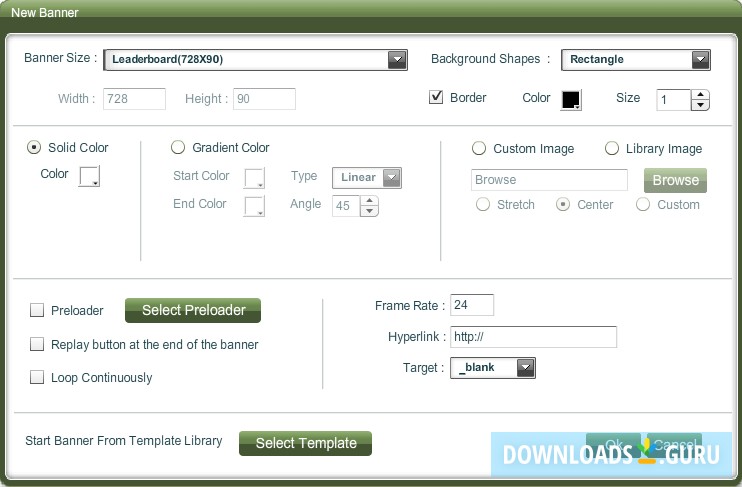
Task: Click the image Browse path field
Action: (x=549, y=180)
